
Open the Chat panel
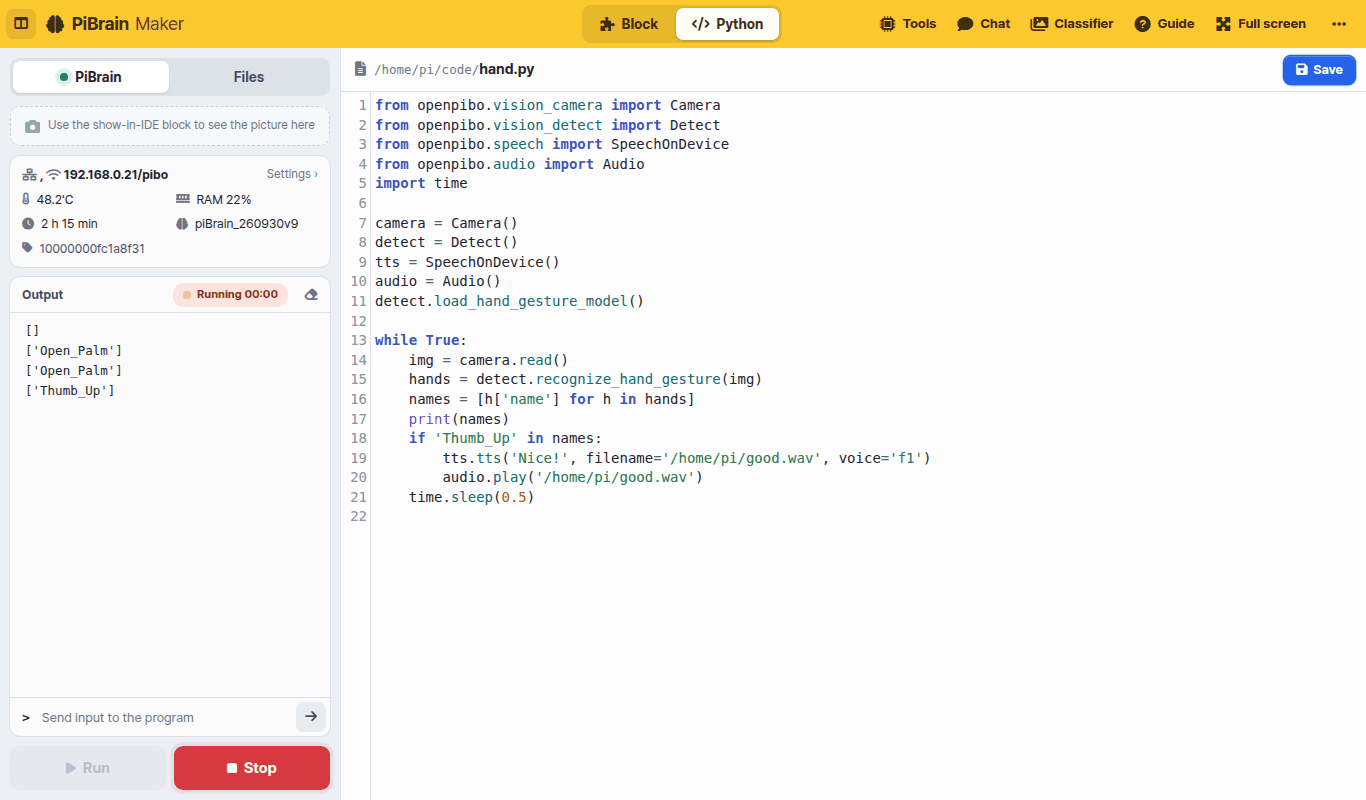click(x=983, y=24)
